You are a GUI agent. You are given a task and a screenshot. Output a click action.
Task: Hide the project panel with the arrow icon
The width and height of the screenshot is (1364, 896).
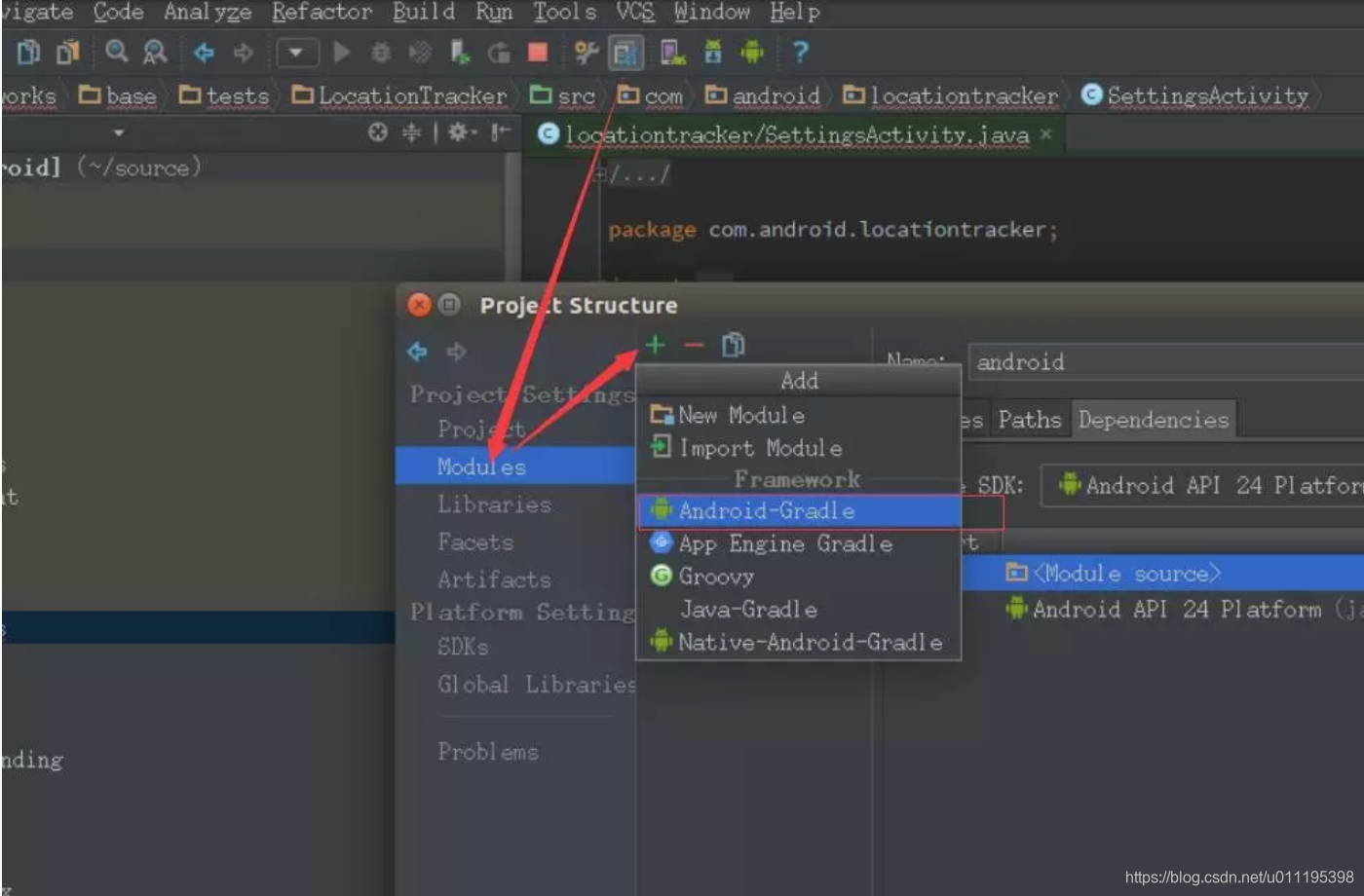point(500,132)
